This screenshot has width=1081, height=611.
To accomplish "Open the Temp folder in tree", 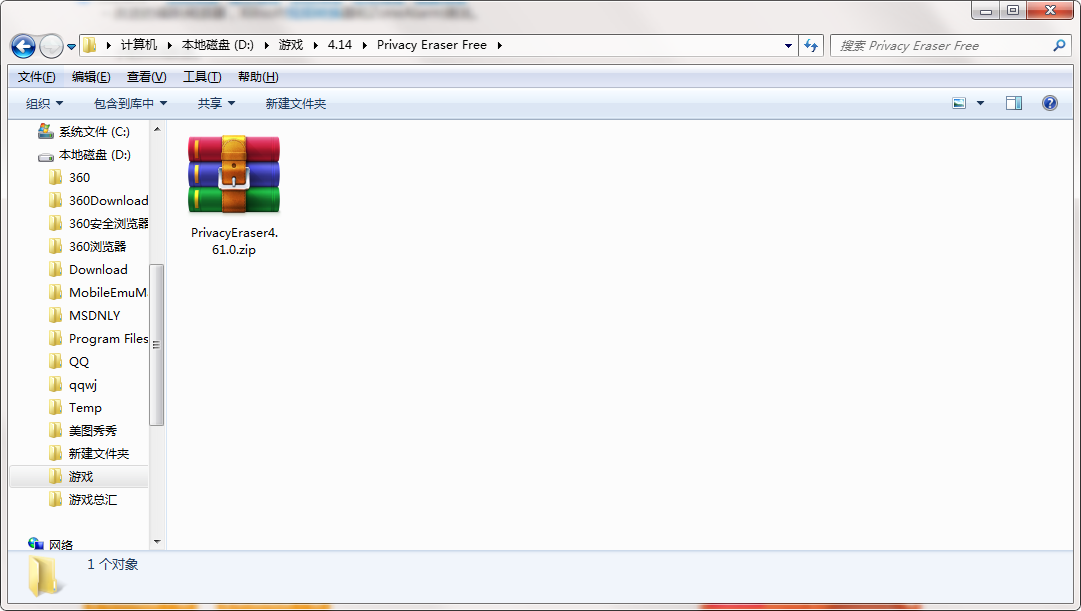I will tap(85, 408).
